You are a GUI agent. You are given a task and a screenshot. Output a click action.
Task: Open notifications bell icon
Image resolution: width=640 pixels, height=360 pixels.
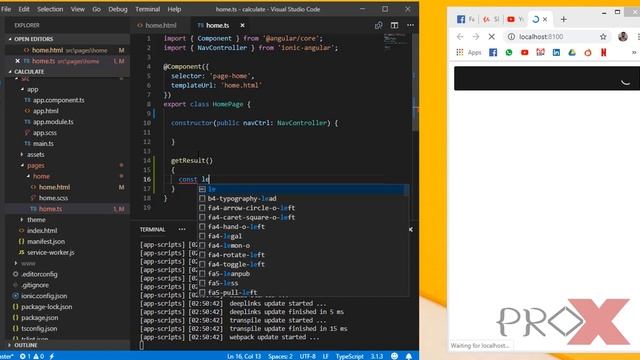click(x=409, y=356)
